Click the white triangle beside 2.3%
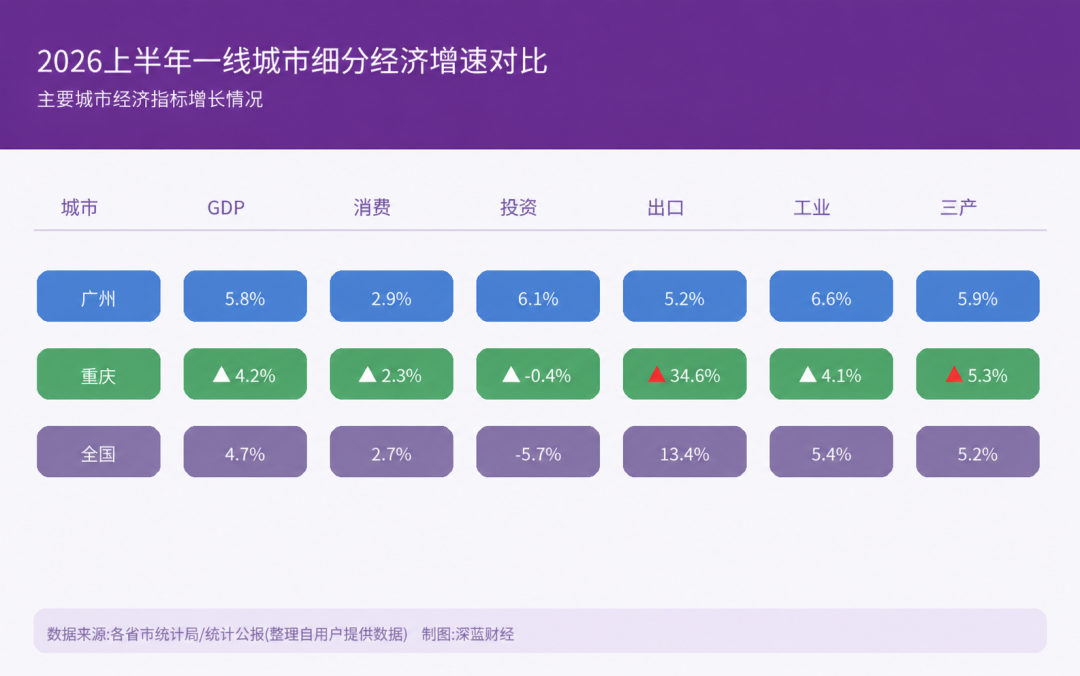 click(x=368, y=374)
